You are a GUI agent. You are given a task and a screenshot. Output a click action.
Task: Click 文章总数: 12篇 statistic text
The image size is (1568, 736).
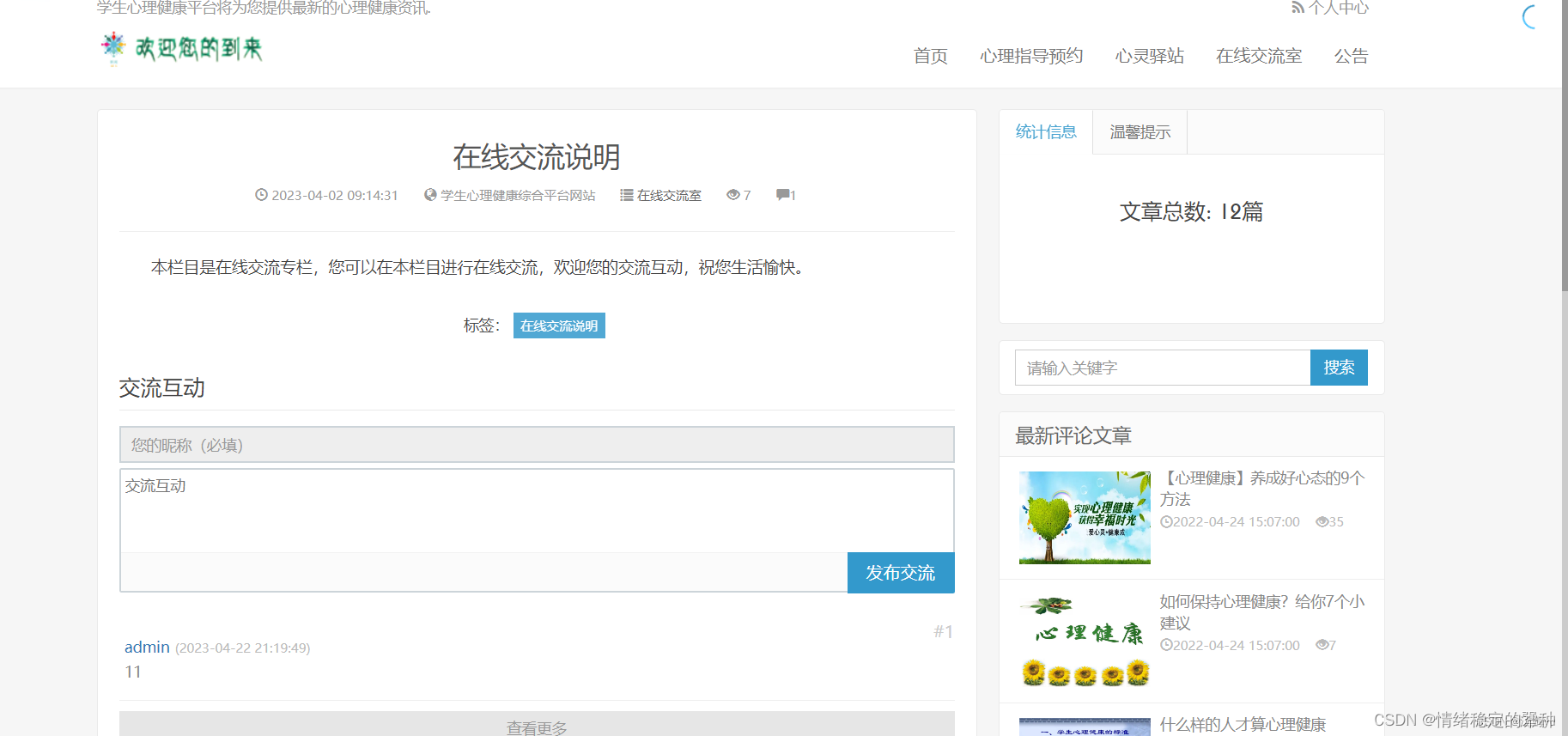(1191, 211)
